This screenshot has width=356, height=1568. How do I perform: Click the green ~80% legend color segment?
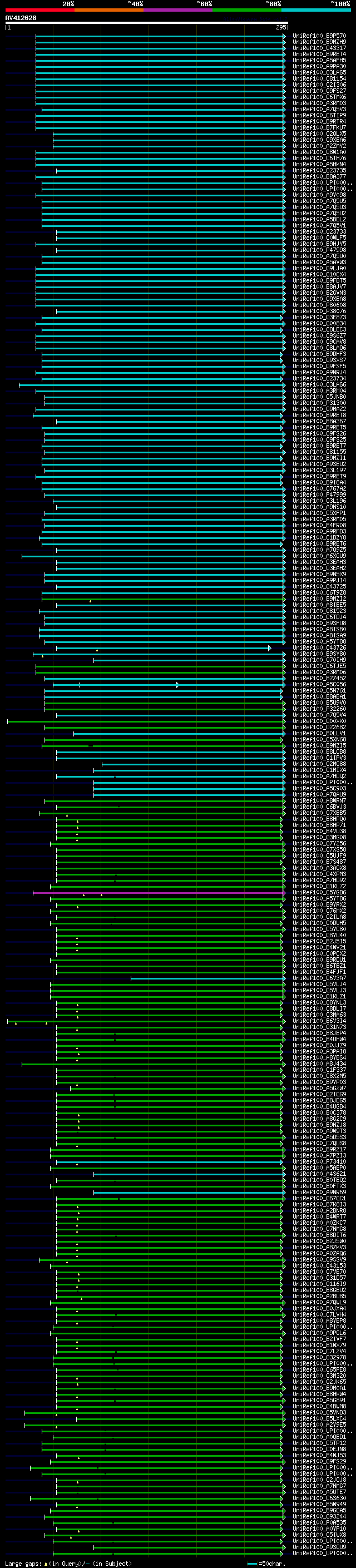(246, 11)
